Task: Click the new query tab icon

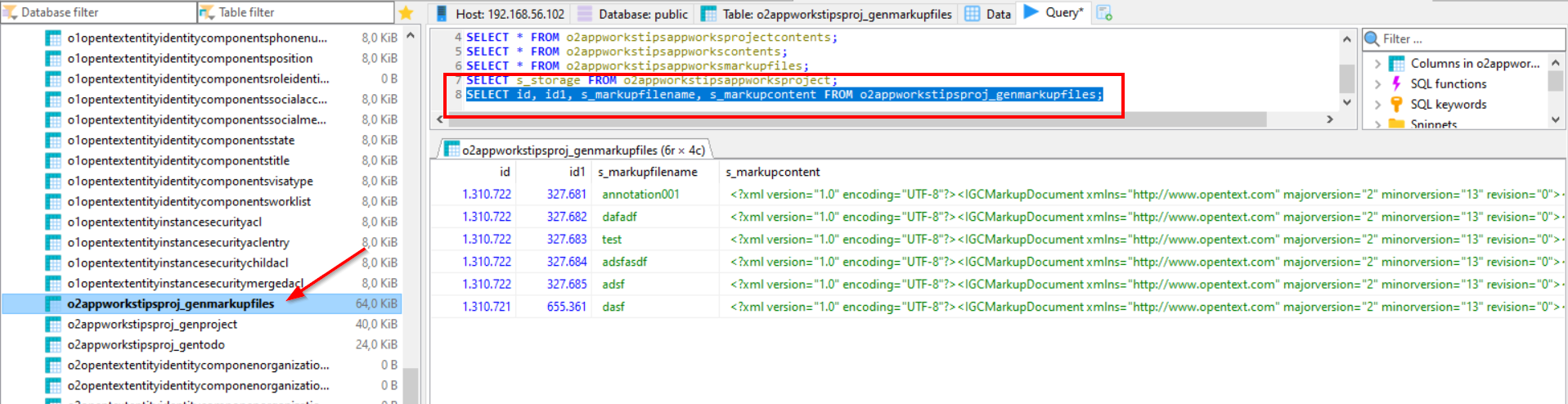Action: point(1104,12)
